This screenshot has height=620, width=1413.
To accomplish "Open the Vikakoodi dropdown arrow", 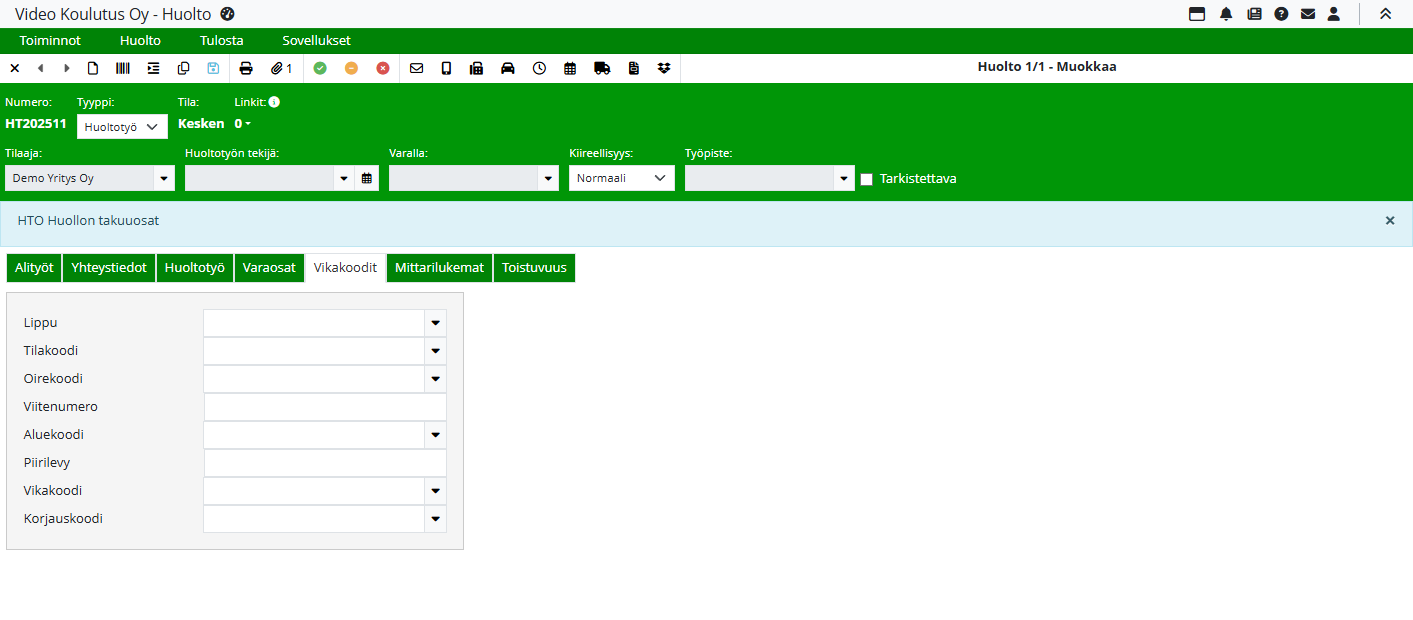I will point(435,491).
